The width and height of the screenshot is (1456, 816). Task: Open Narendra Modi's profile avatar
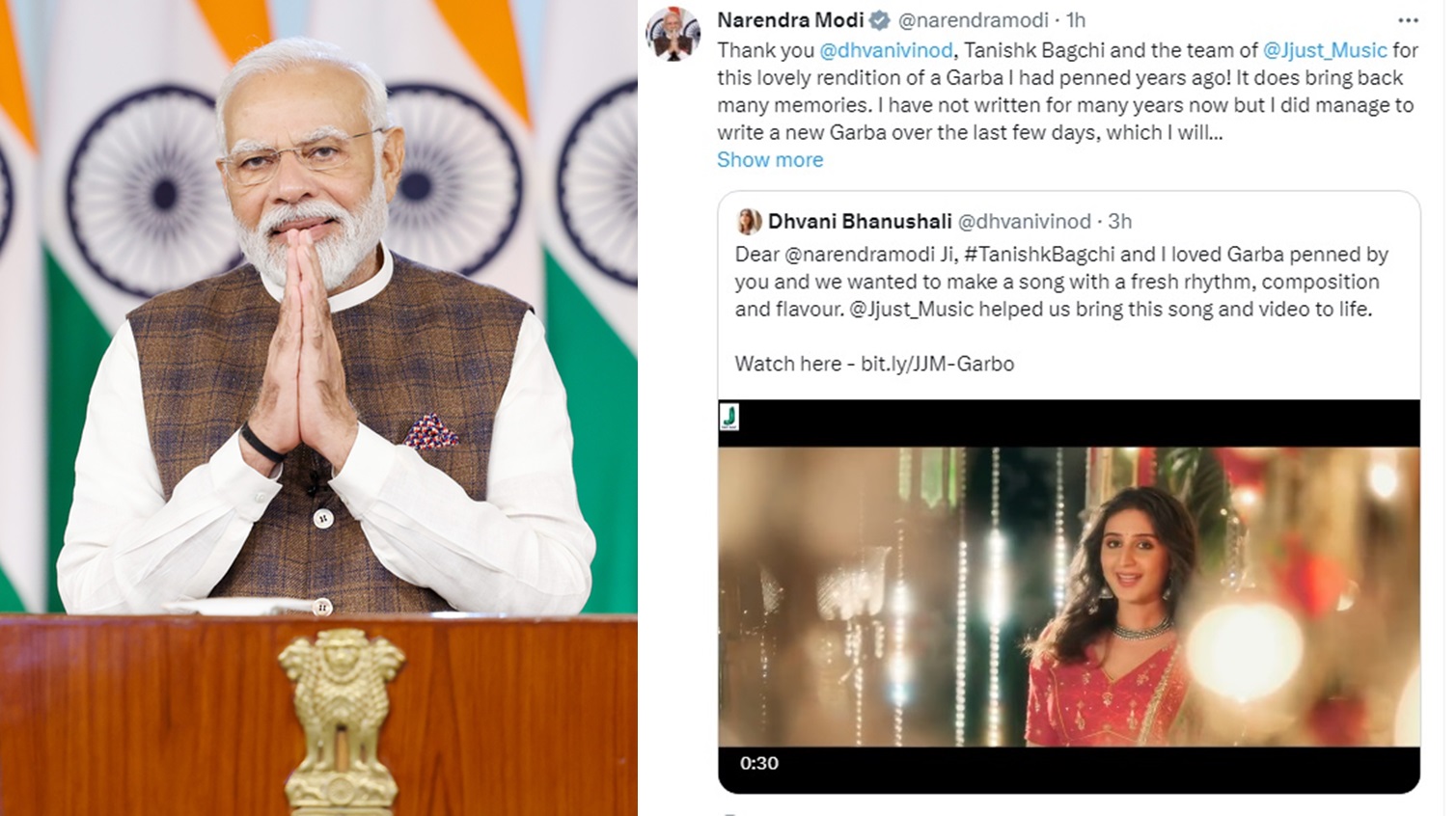coord(673,33)
